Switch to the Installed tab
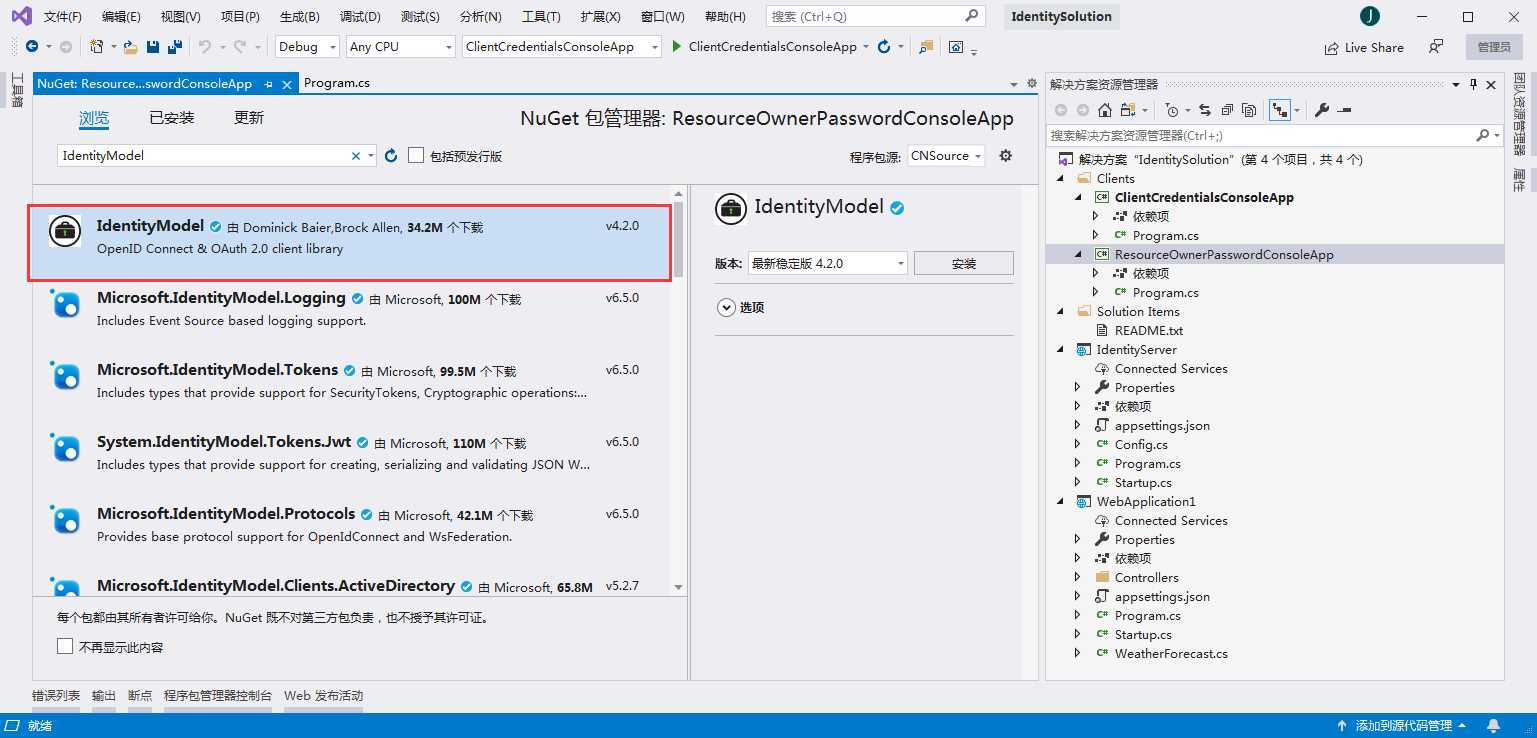The width and height of the screenshot is (1537, 738). 172,118
